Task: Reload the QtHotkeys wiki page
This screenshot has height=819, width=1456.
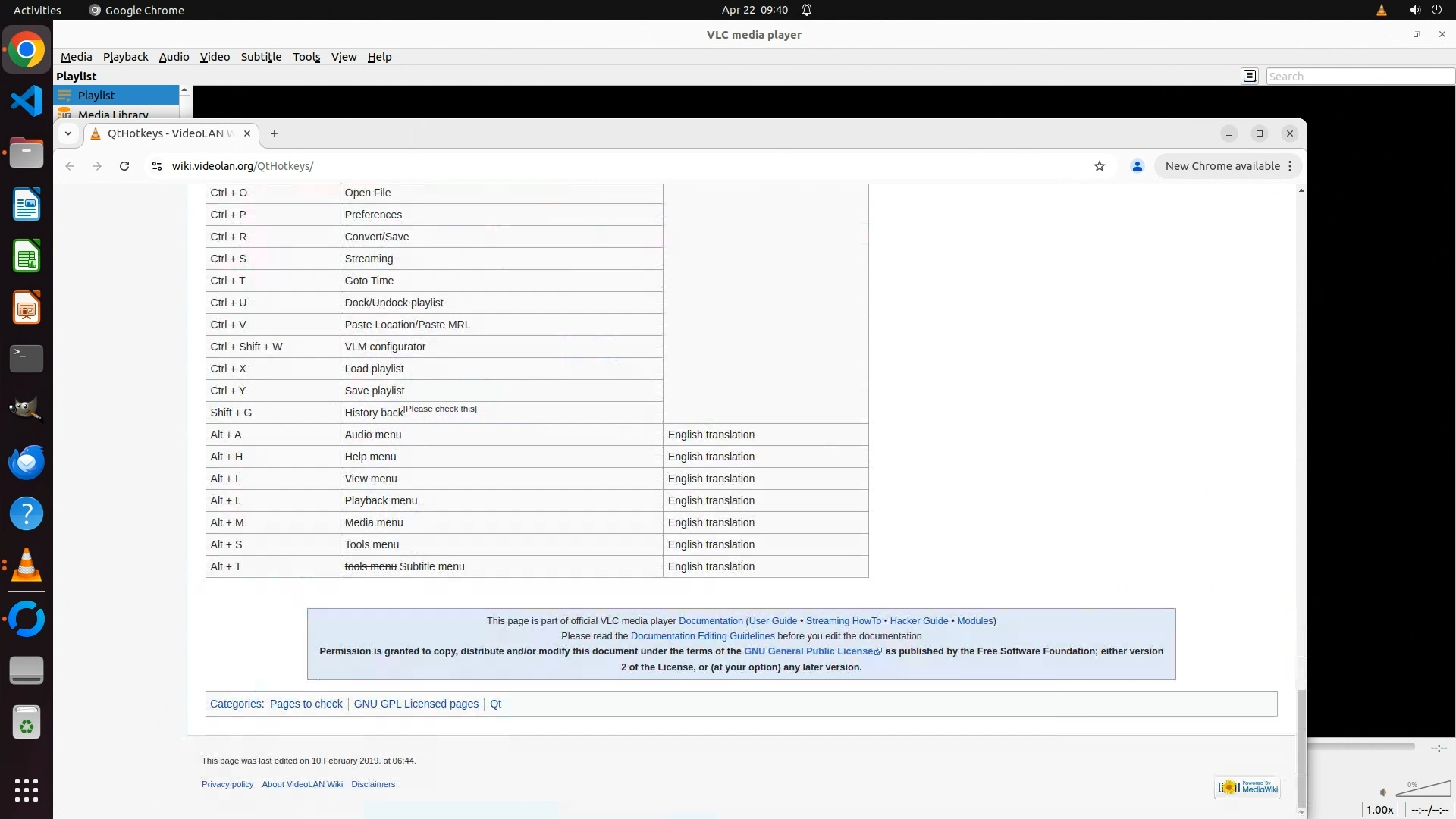Action: [124, 166]
